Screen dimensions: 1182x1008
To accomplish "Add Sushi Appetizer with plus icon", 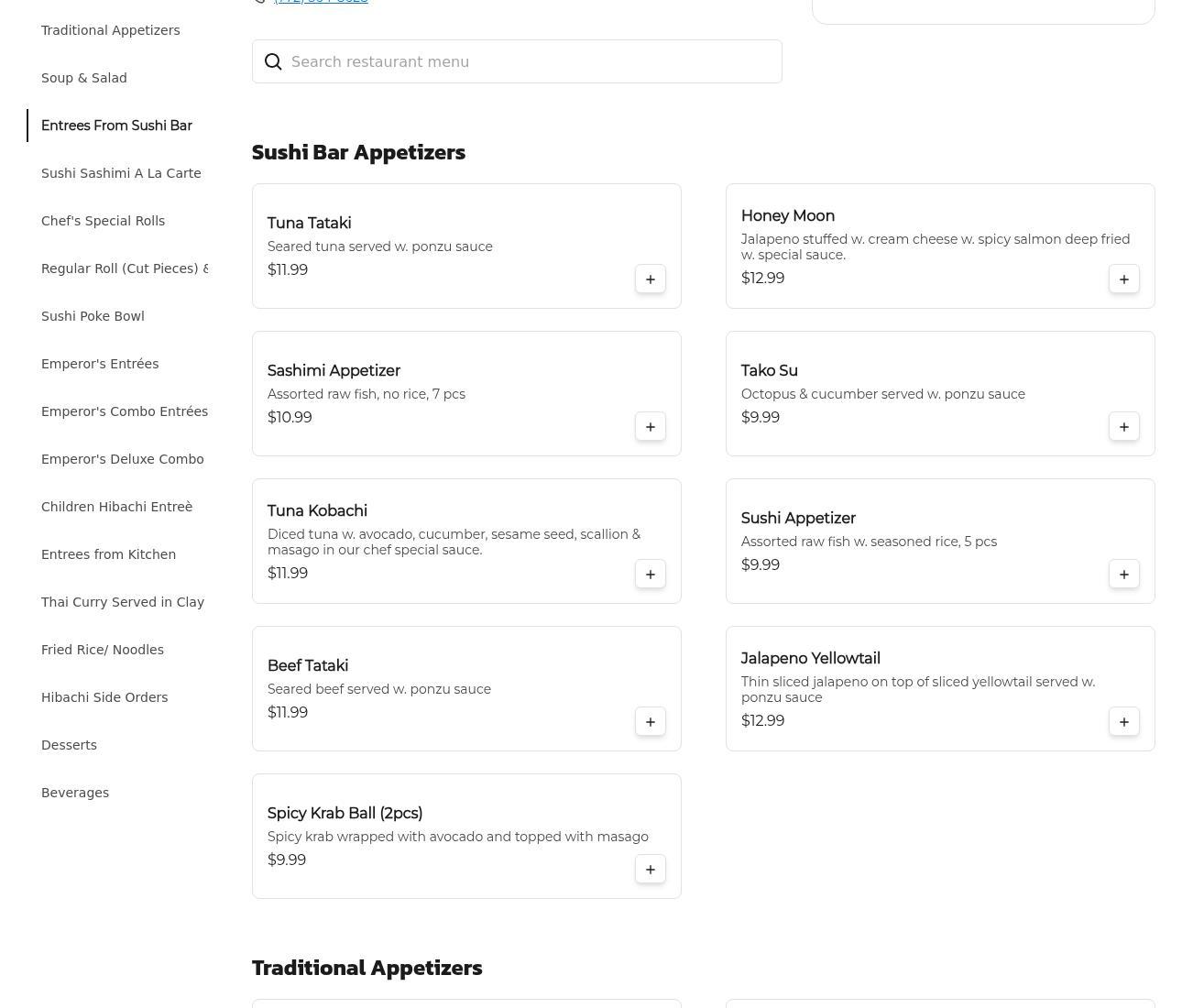I will point(1124,575).
